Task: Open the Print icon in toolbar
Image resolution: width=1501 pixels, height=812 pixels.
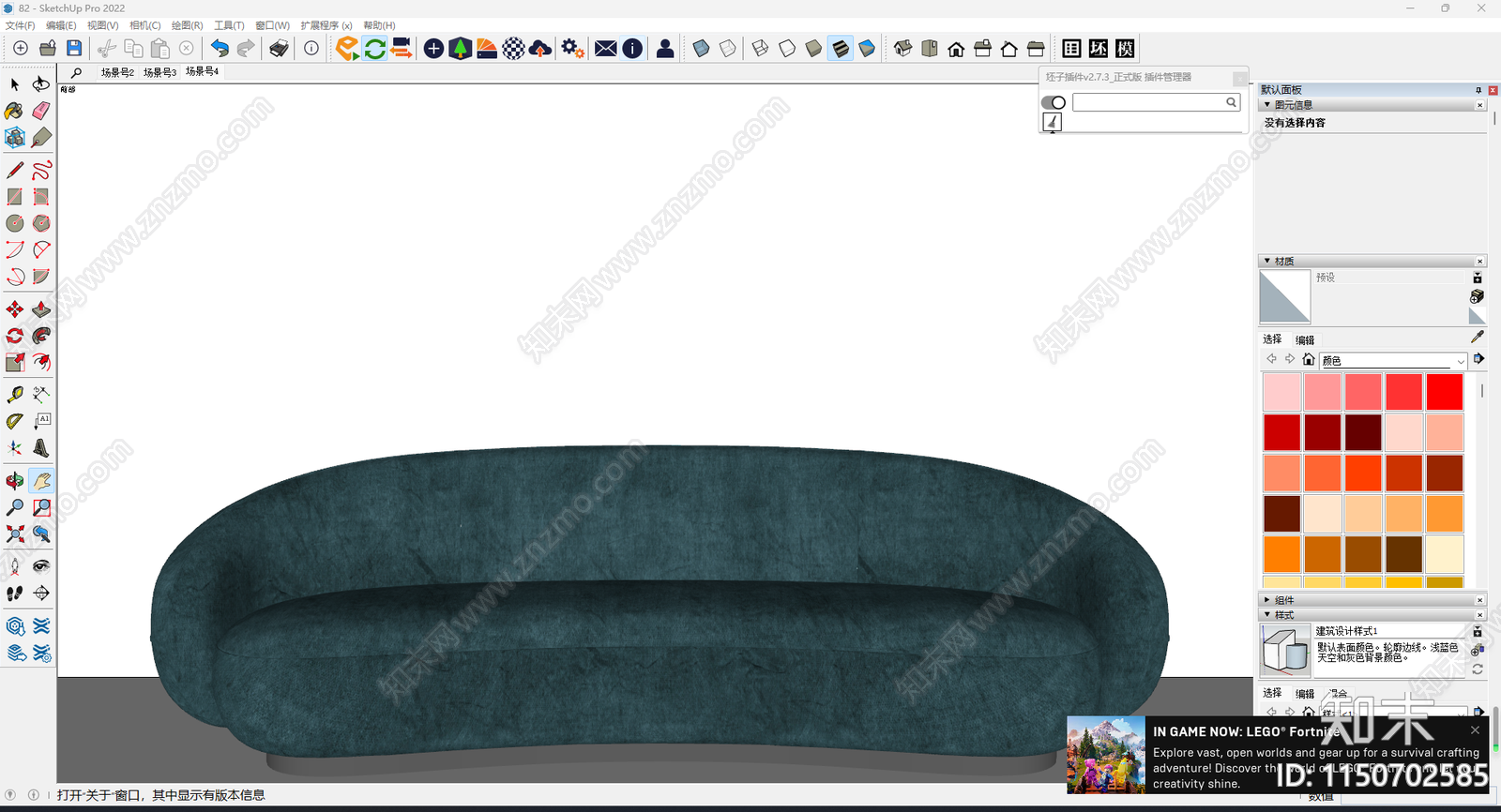Action: point(279,49)
